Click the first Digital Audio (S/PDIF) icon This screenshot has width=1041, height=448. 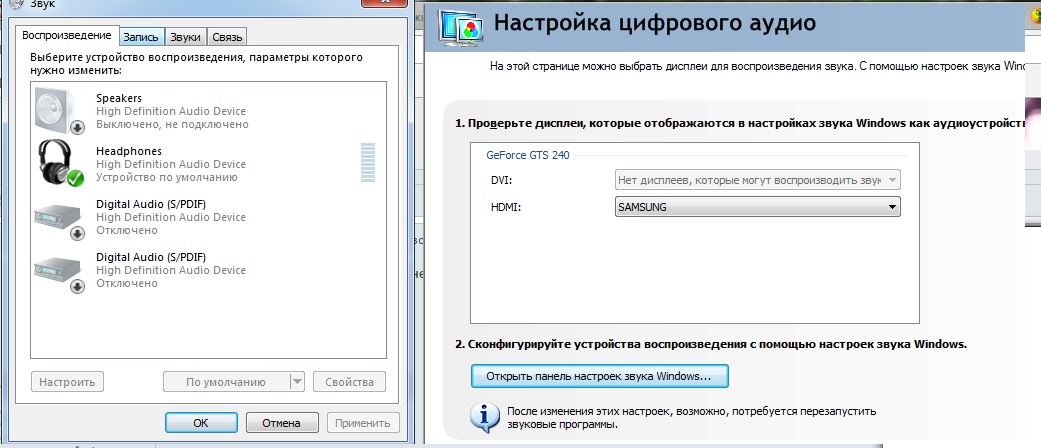click(59, 216)
